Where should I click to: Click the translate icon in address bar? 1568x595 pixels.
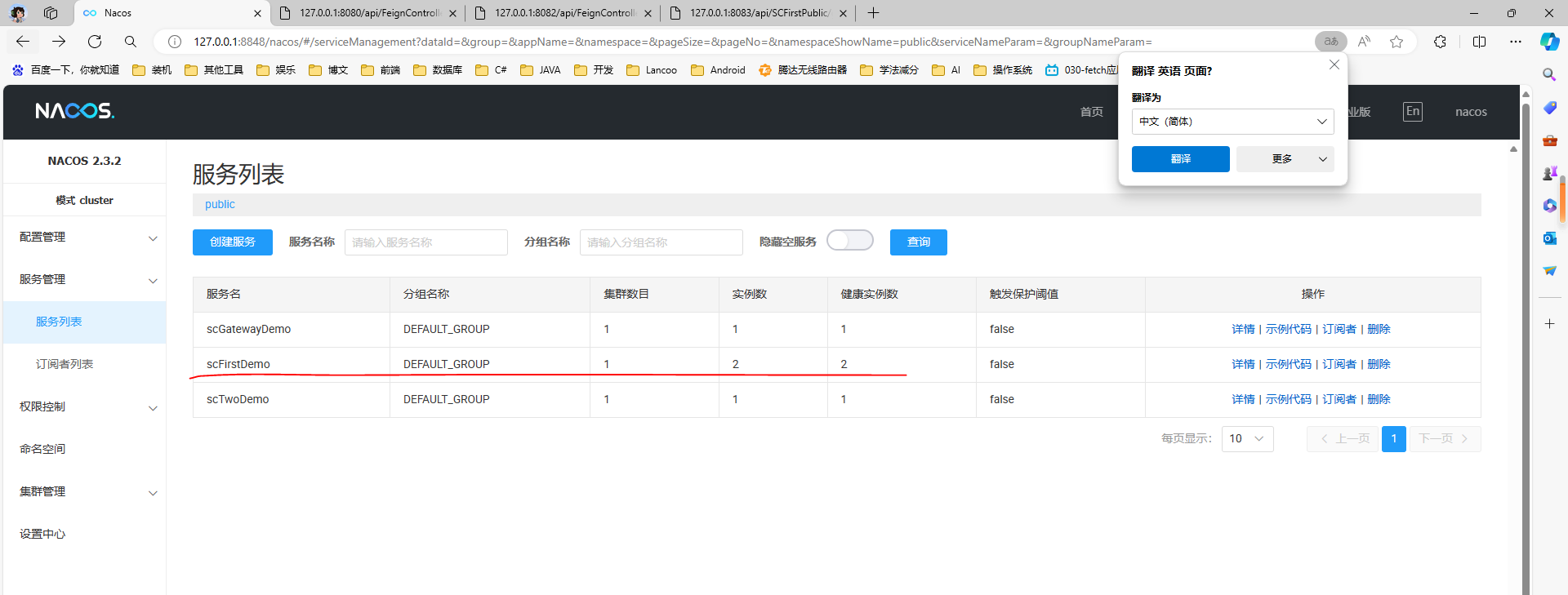point(1331,42)
